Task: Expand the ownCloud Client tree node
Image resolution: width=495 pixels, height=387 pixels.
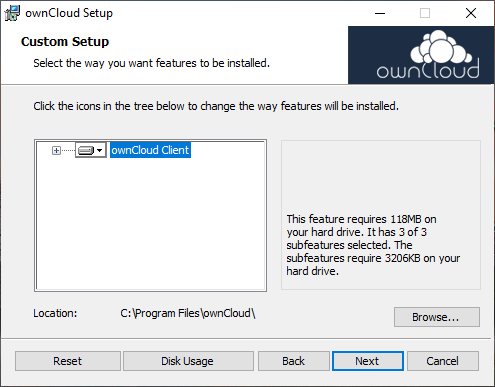Action: [56, 151]
